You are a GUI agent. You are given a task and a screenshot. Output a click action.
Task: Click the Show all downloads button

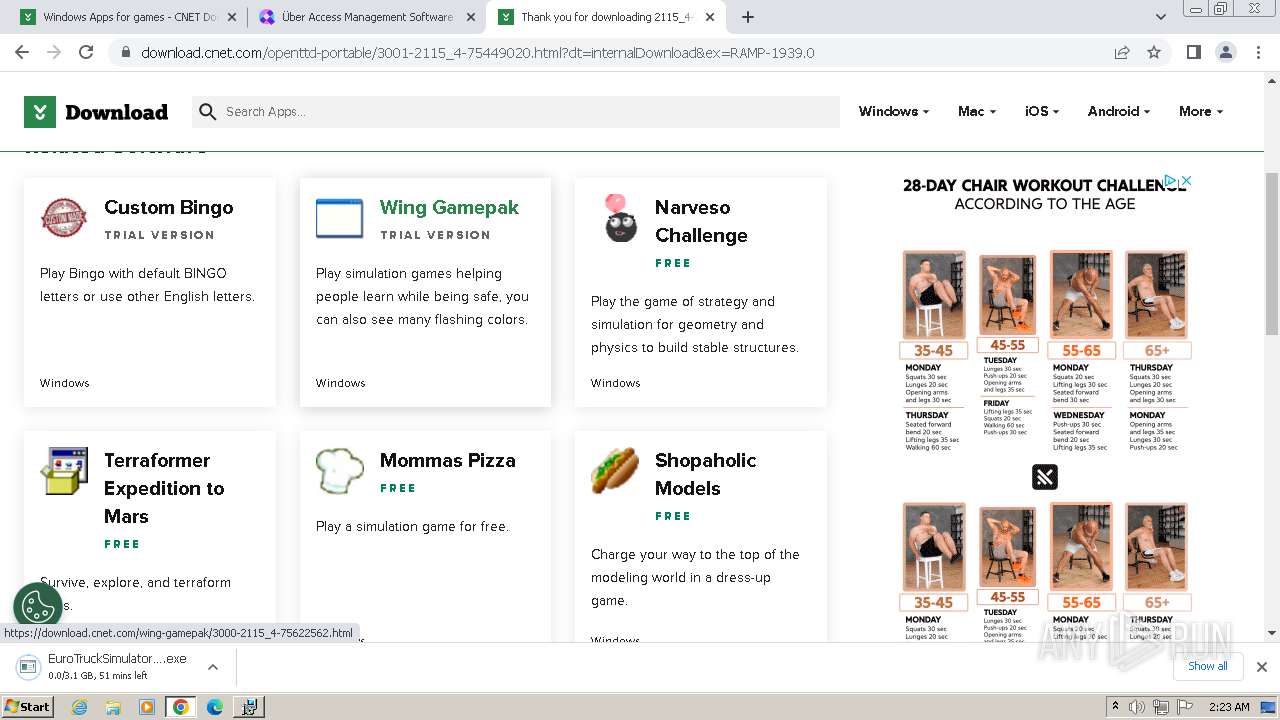[1207, 666]
